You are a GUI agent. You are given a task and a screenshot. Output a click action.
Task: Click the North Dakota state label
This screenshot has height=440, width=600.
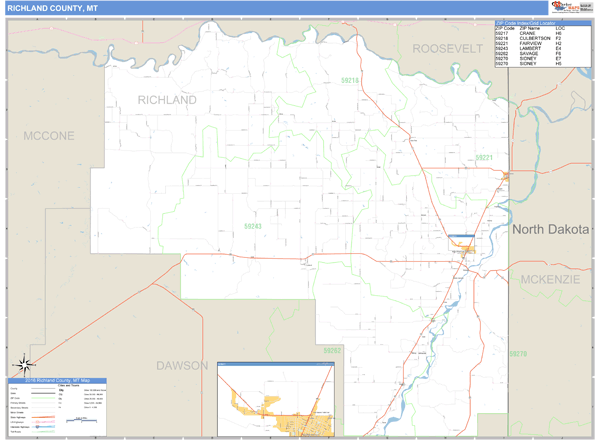pyautogui.click(x=551, y=229)
